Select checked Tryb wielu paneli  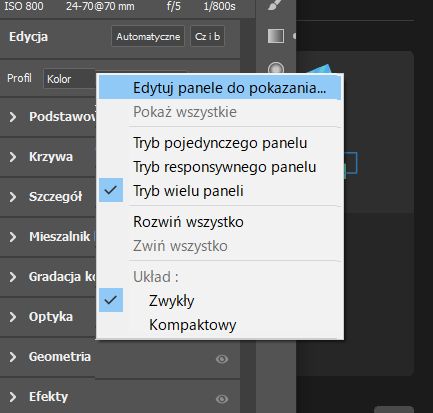click(x=220, y=191)
